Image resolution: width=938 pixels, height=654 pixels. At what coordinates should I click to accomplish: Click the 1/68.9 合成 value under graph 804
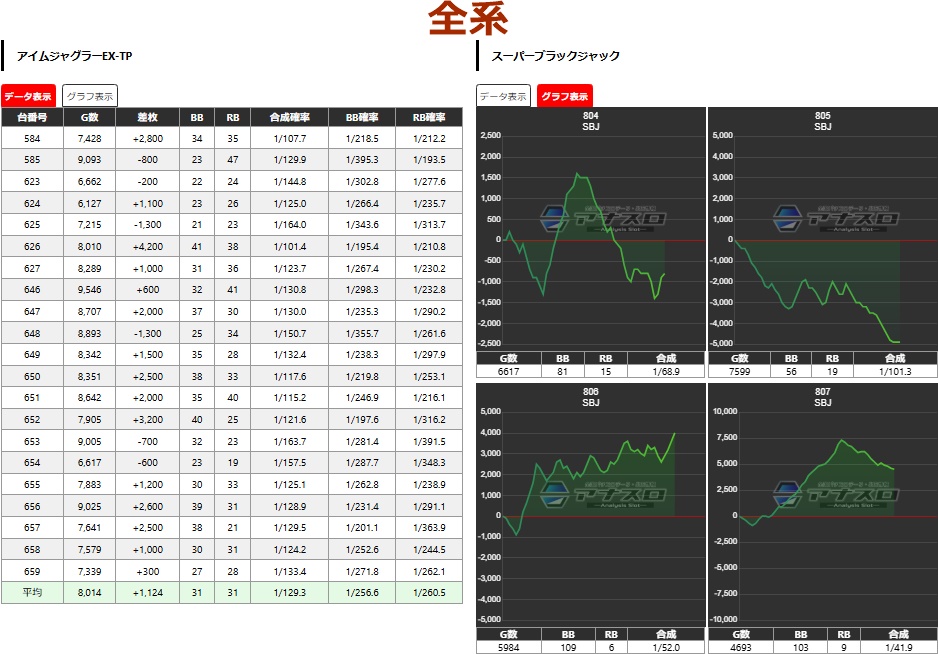666,372
